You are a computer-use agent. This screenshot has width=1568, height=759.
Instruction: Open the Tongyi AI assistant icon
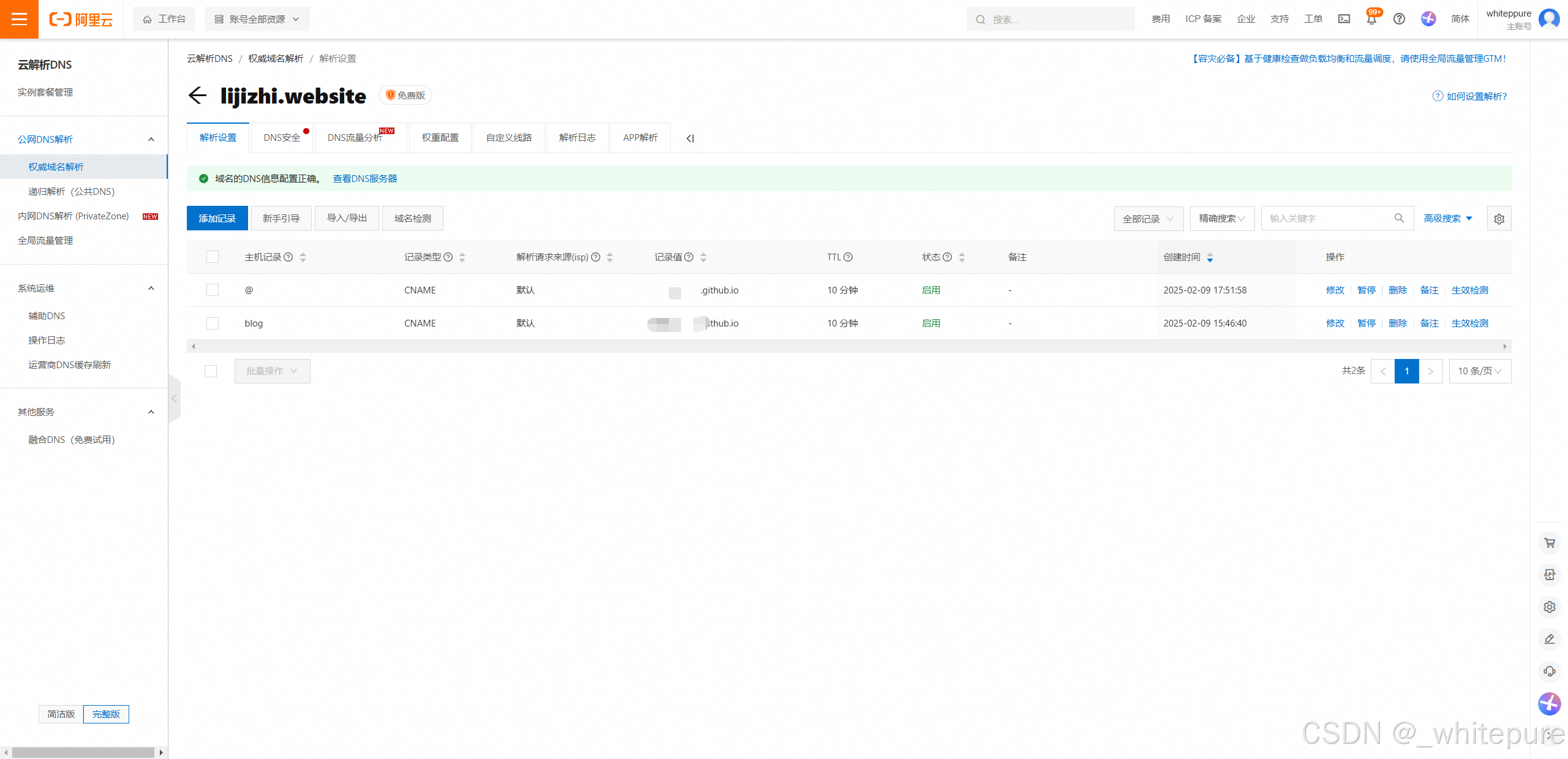point(1428,19)
